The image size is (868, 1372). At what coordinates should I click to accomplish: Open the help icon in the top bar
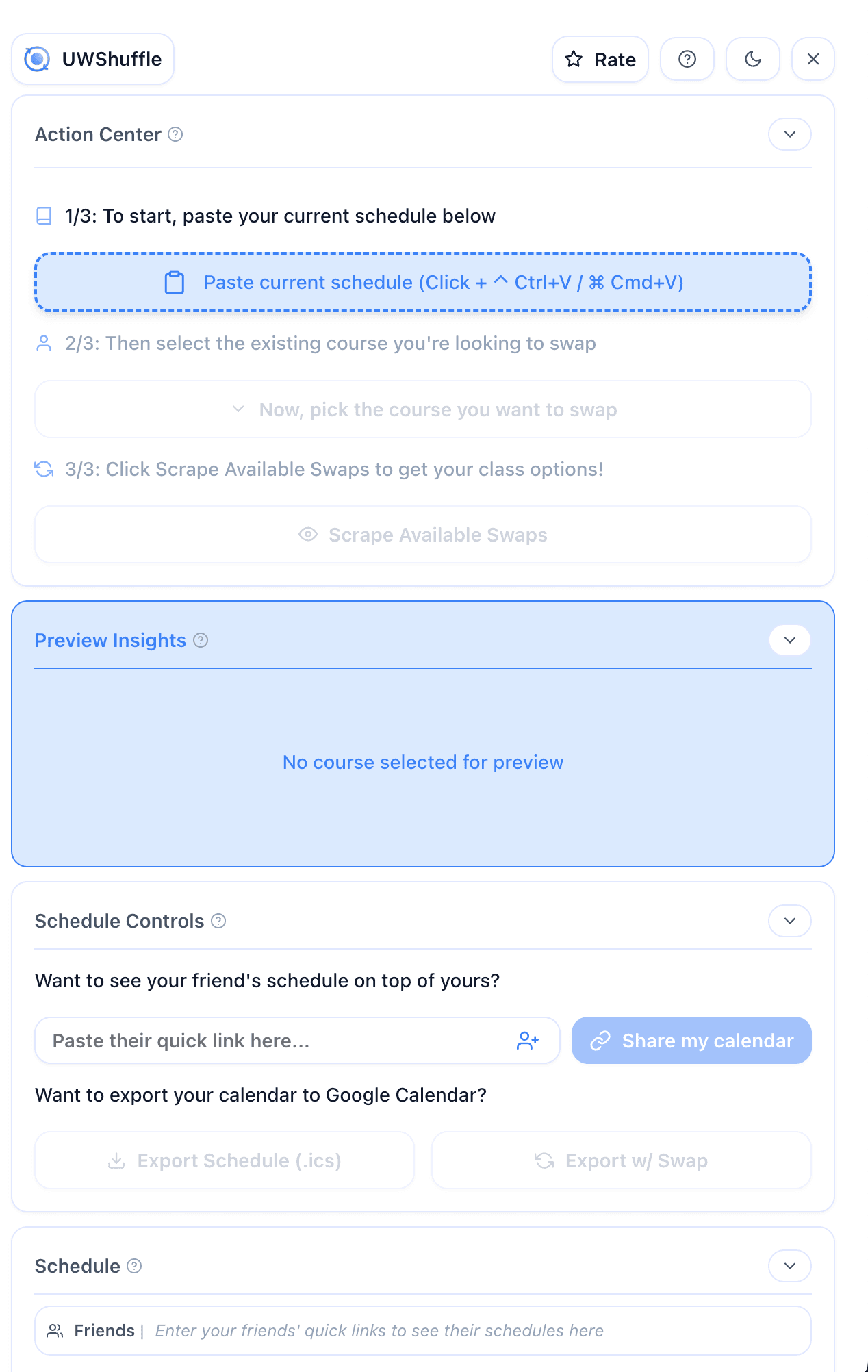coord(687,59)
